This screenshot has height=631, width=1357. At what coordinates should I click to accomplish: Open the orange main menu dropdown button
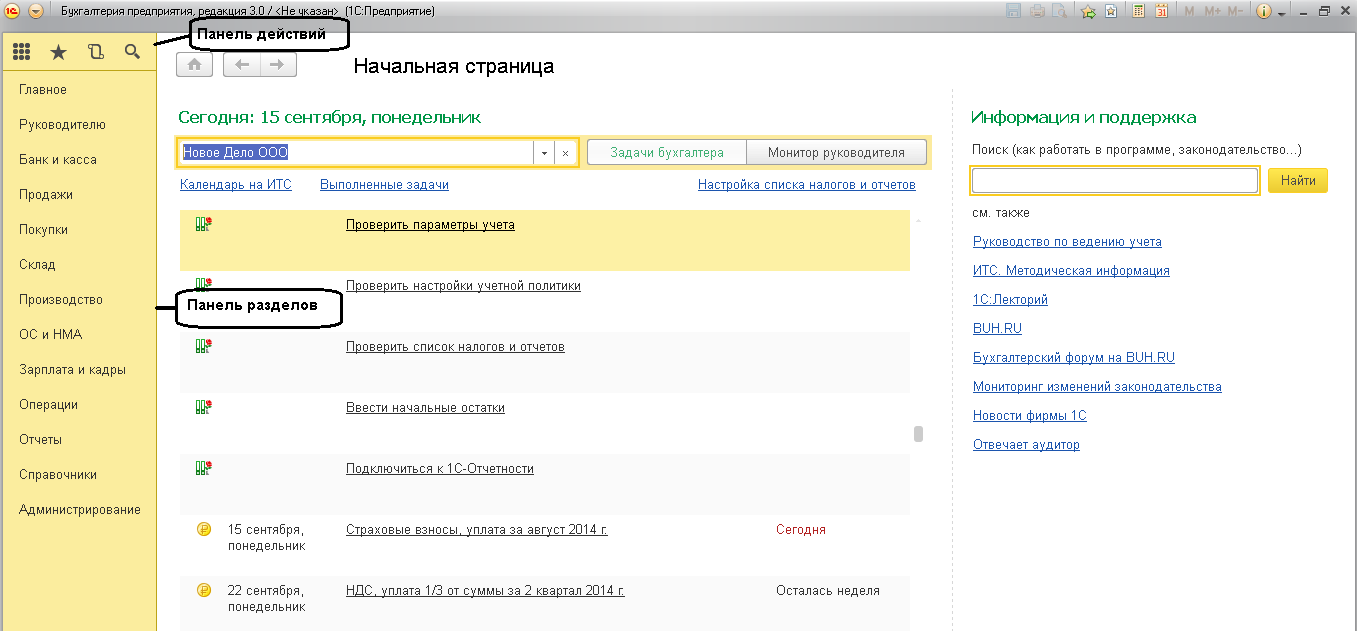point(36,11)
